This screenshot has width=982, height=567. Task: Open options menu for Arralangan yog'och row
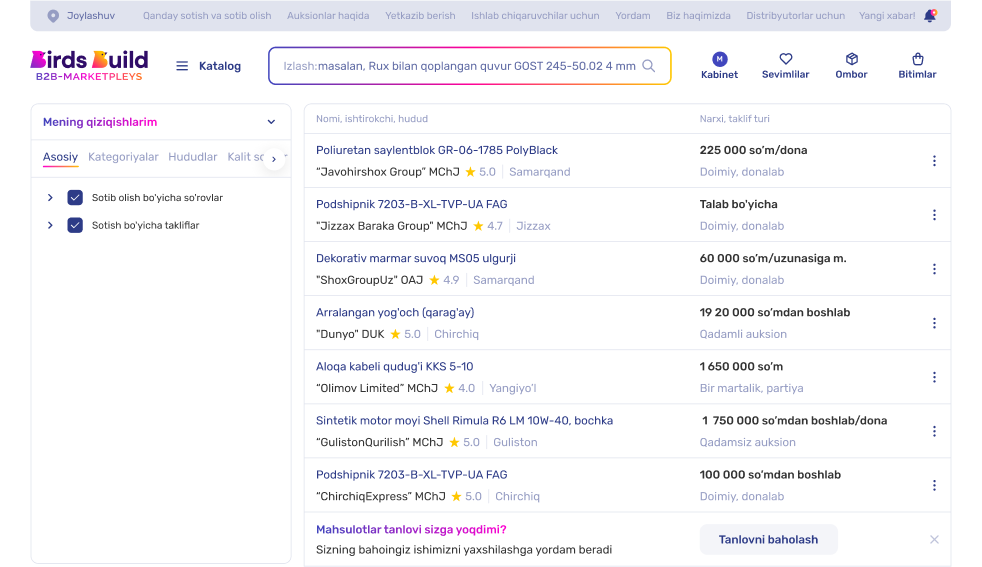tap(934, 323)
